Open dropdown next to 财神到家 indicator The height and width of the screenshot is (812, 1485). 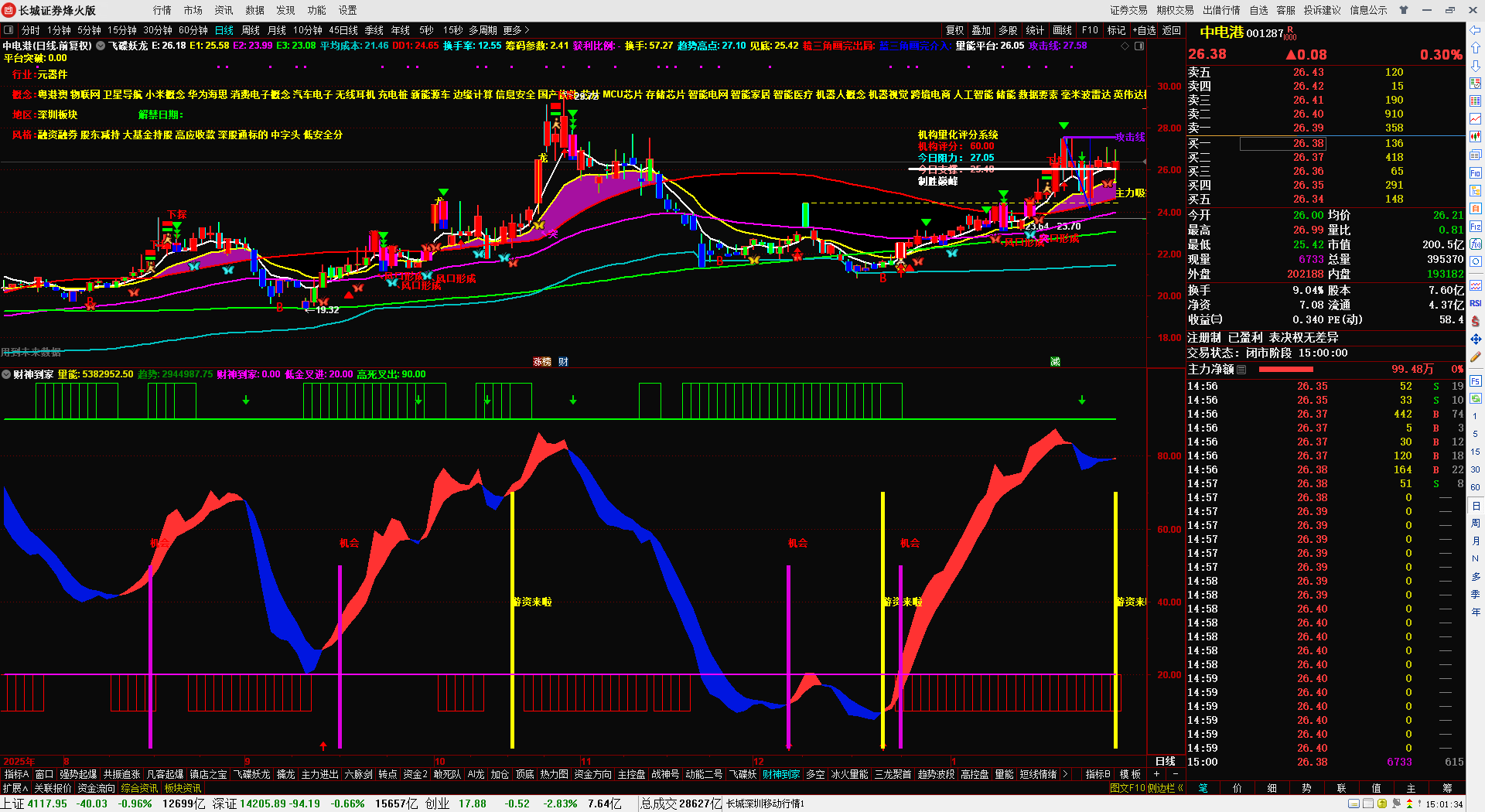point(6,374)
